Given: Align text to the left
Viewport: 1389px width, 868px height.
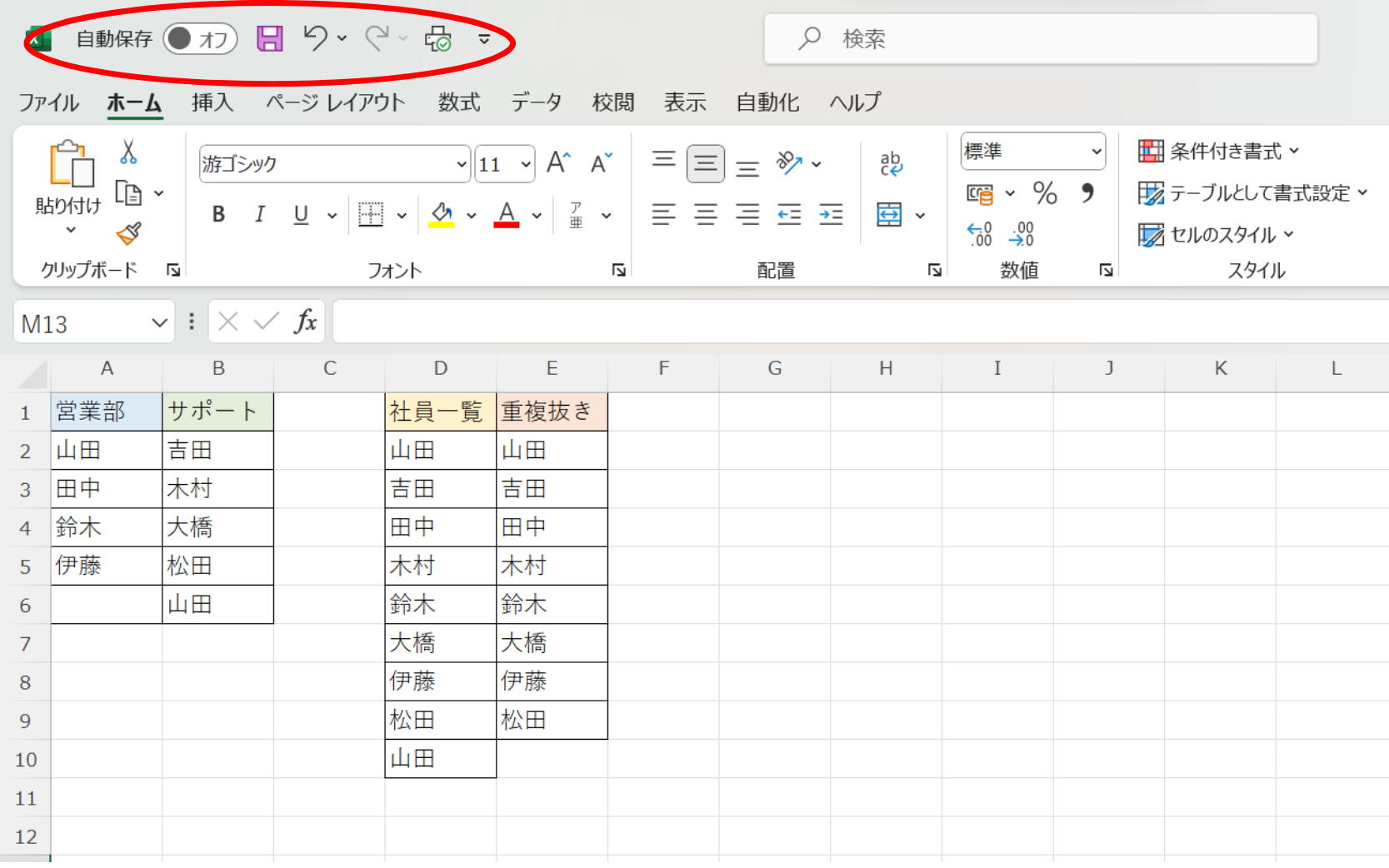Looking at the screenshot, I should click(x=663, y=215).
